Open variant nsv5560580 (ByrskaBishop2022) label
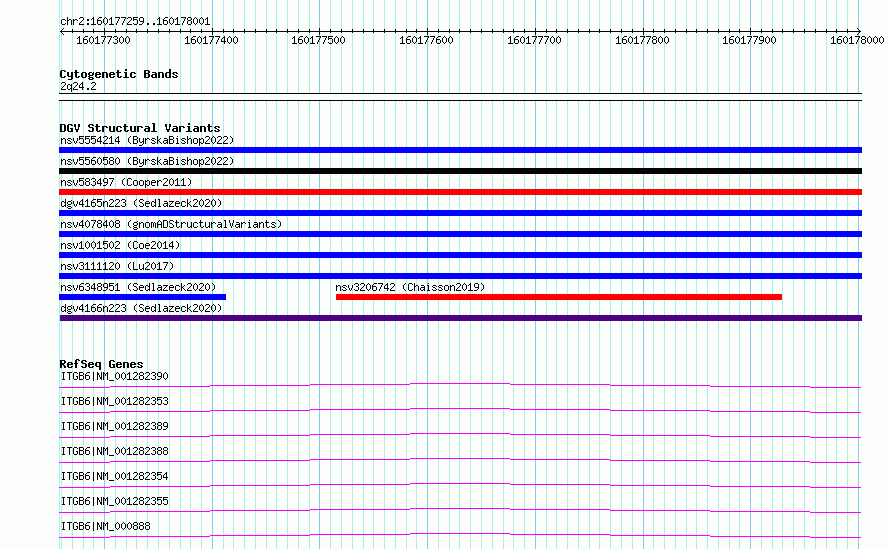Viewport: 890px width, 549px height. pyautogui.click(x=147, y=161)
